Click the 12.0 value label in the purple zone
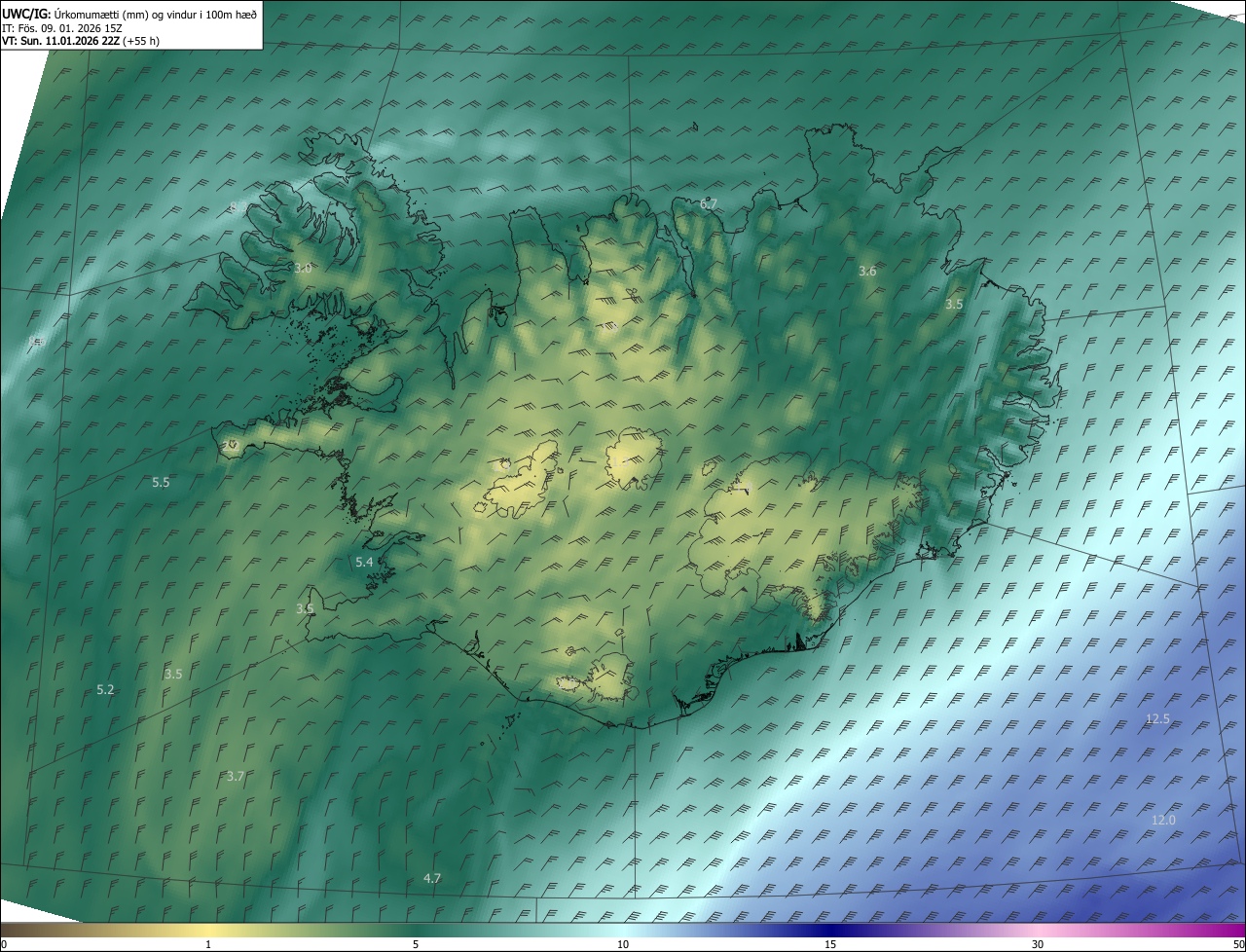The image size is (1246, 952). click(1163, 820)
